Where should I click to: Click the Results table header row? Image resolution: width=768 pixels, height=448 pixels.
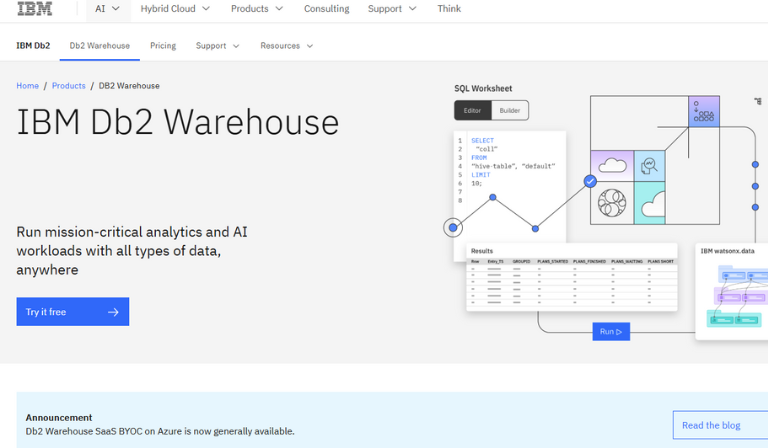click(x=572, y=261)
